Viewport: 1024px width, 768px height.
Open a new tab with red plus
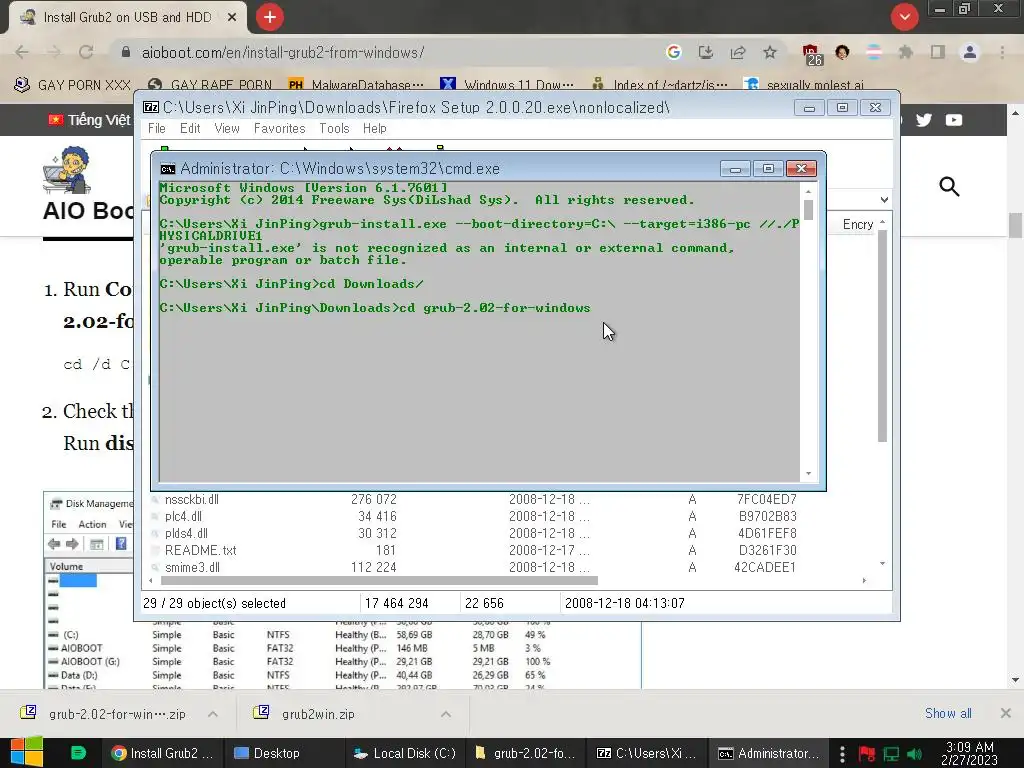pos(270,17)
